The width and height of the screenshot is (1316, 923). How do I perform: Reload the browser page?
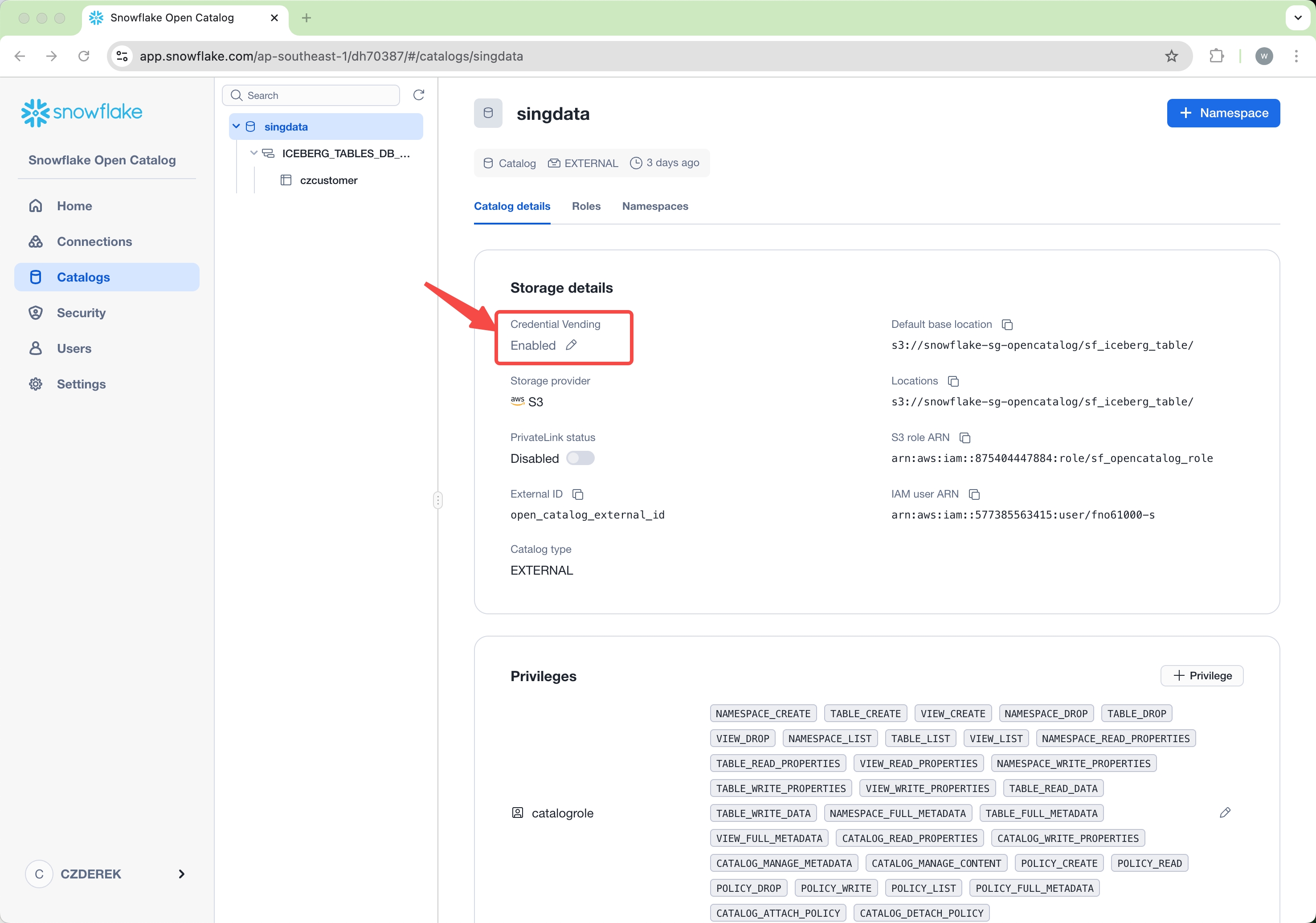[84, 56]
